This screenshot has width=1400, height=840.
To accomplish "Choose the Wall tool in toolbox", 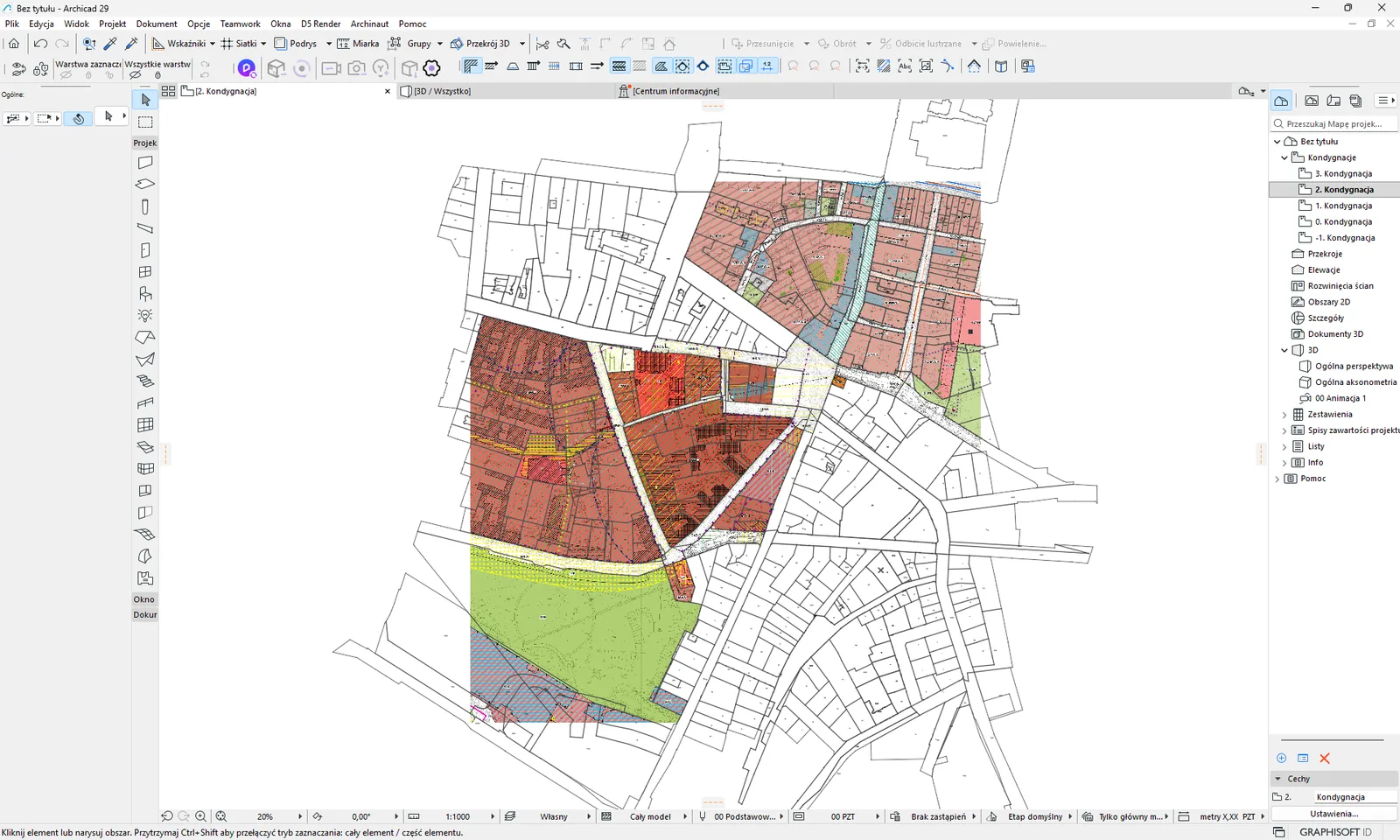I will (x=145, y=163).
